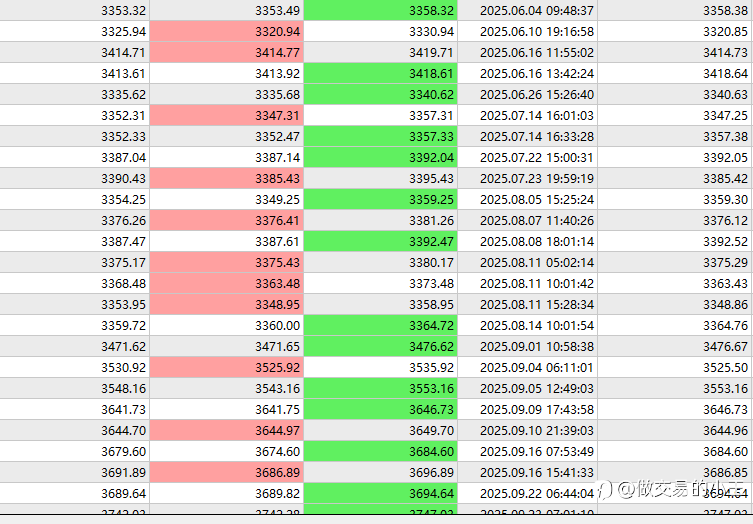
Task: Select timestamp 2025.09.01 10:58:38
Action: 537,346
